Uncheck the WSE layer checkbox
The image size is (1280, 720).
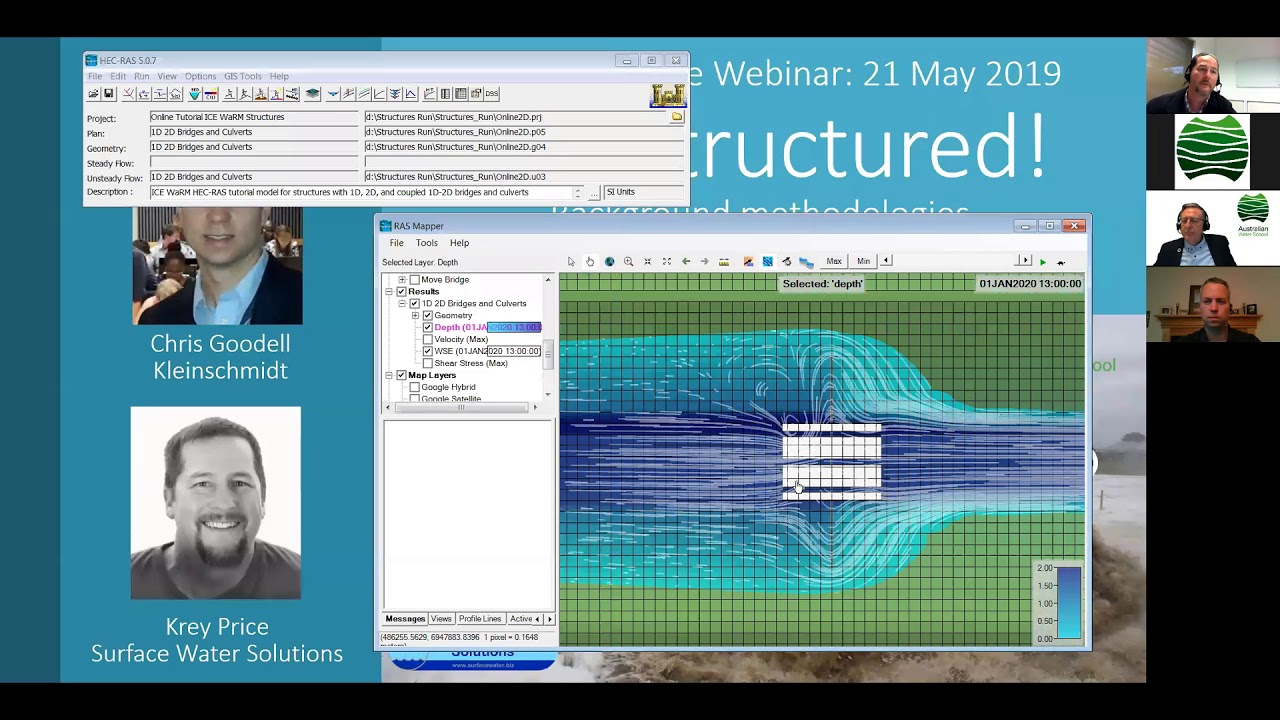(428, 352)
